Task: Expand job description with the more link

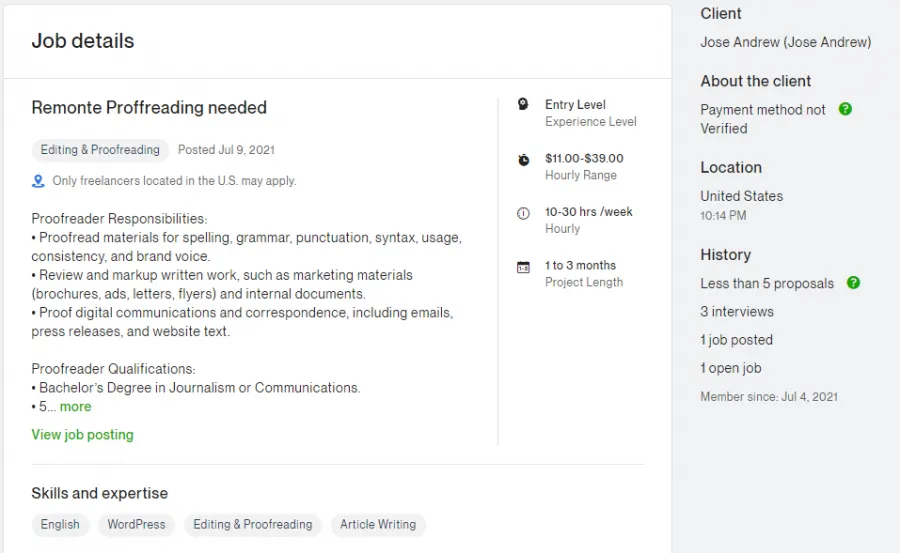Action: click(x=75, y=407)
